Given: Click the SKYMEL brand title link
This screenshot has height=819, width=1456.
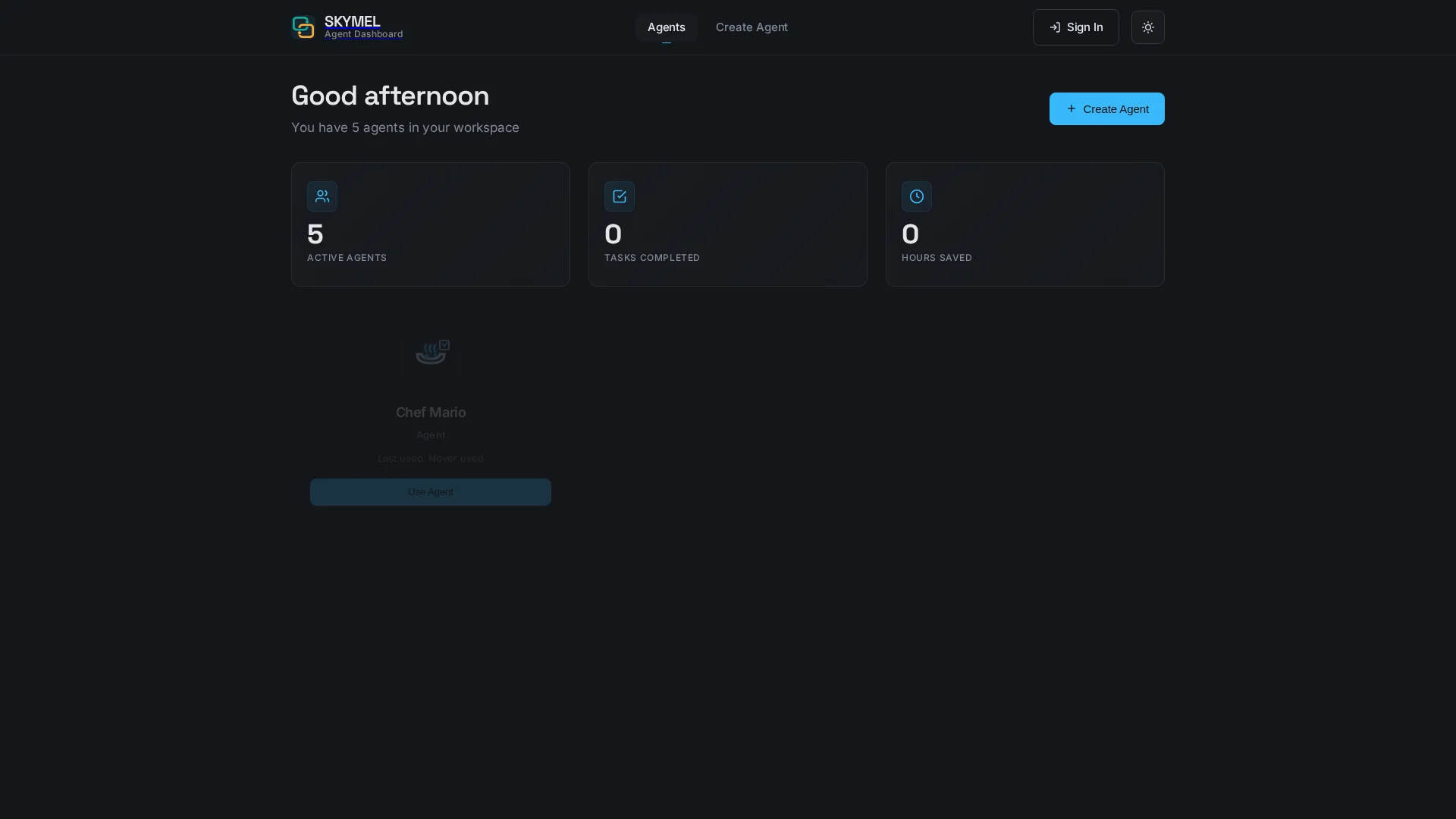Looking at the screenshot, I should [352, 21].
